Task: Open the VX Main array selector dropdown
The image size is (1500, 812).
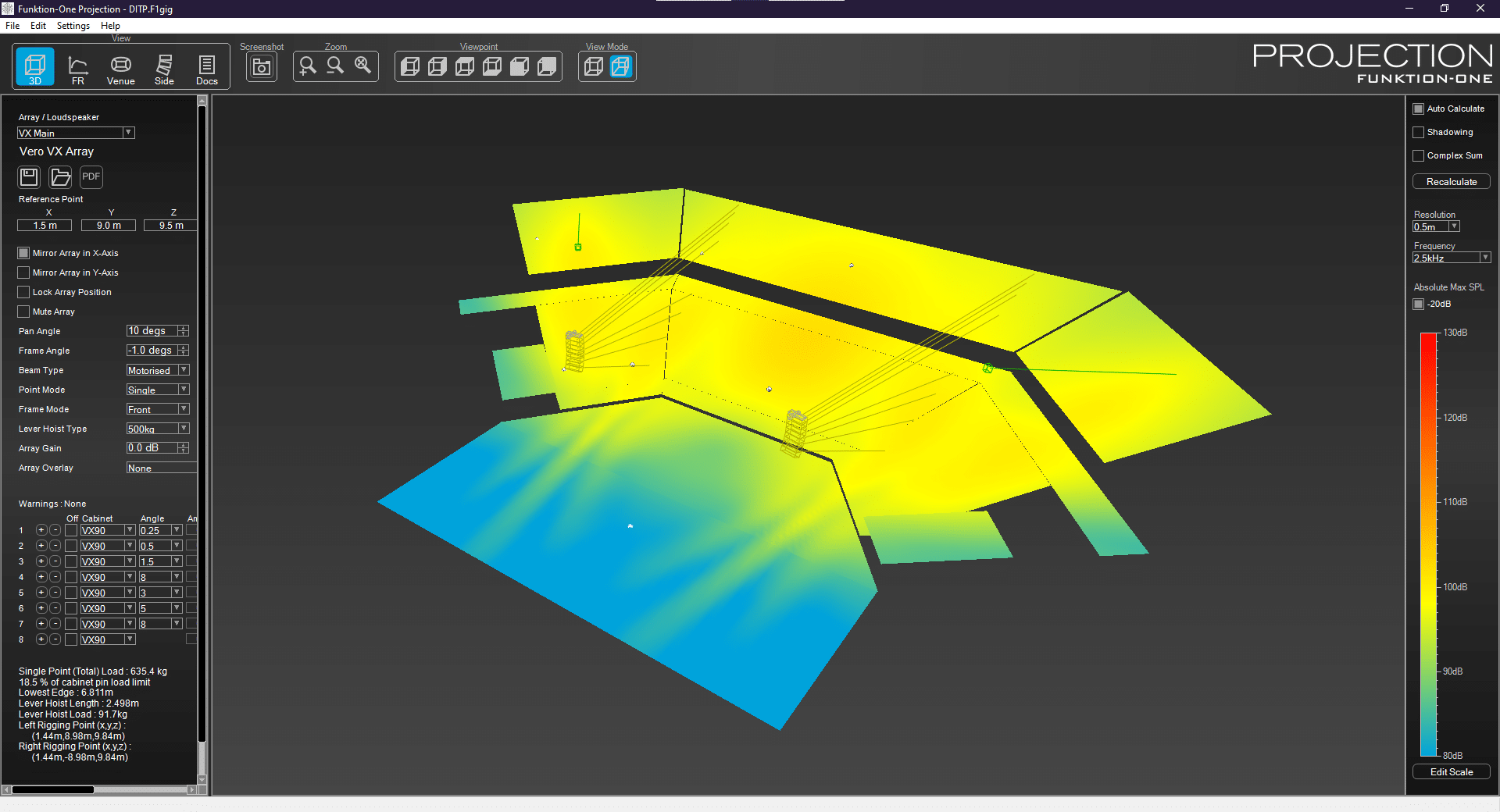Action: pyautogui.click(x=128, y=134)
